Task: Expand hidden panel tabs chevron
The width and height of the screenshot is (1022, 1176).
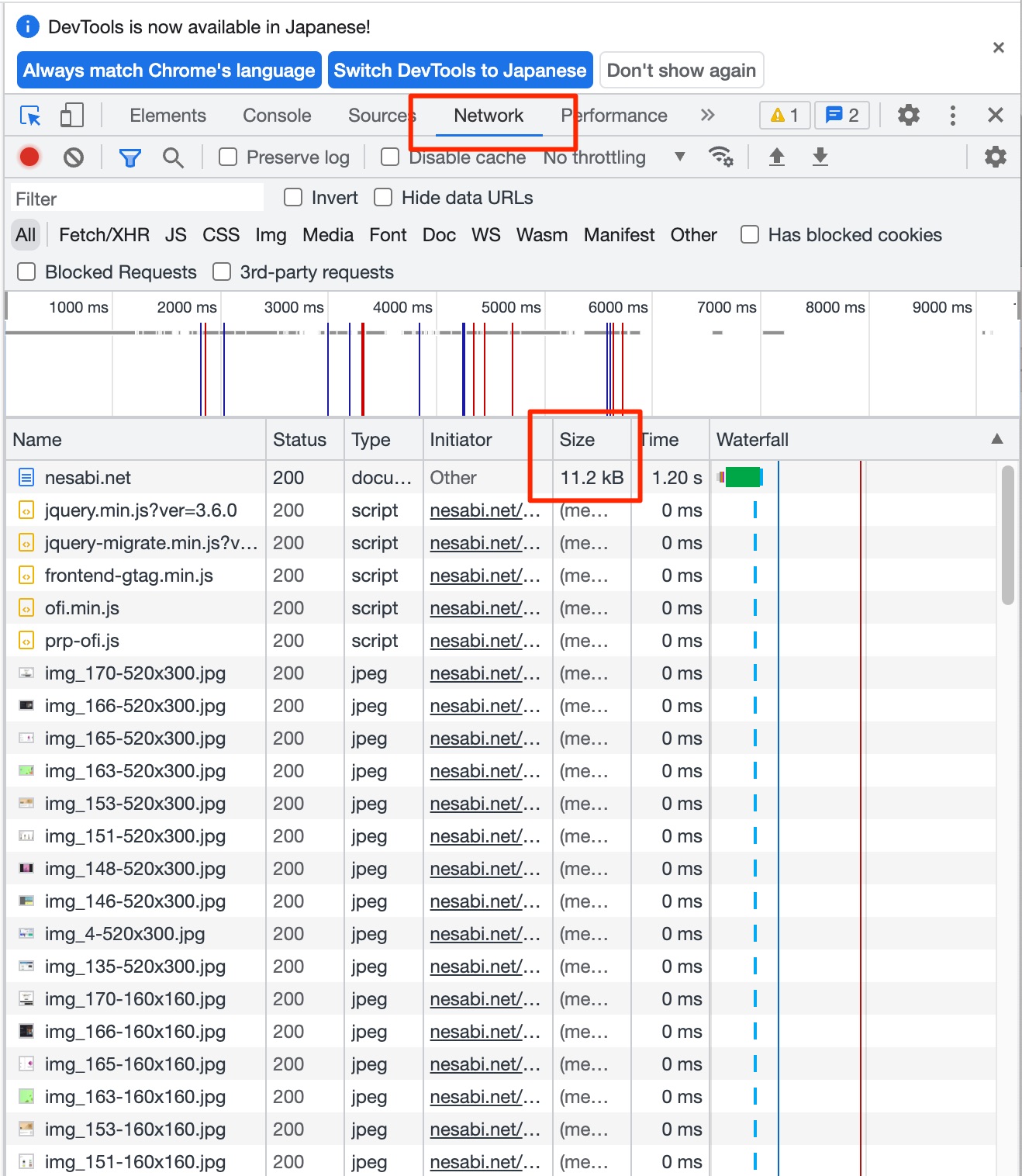Action: 707,115
